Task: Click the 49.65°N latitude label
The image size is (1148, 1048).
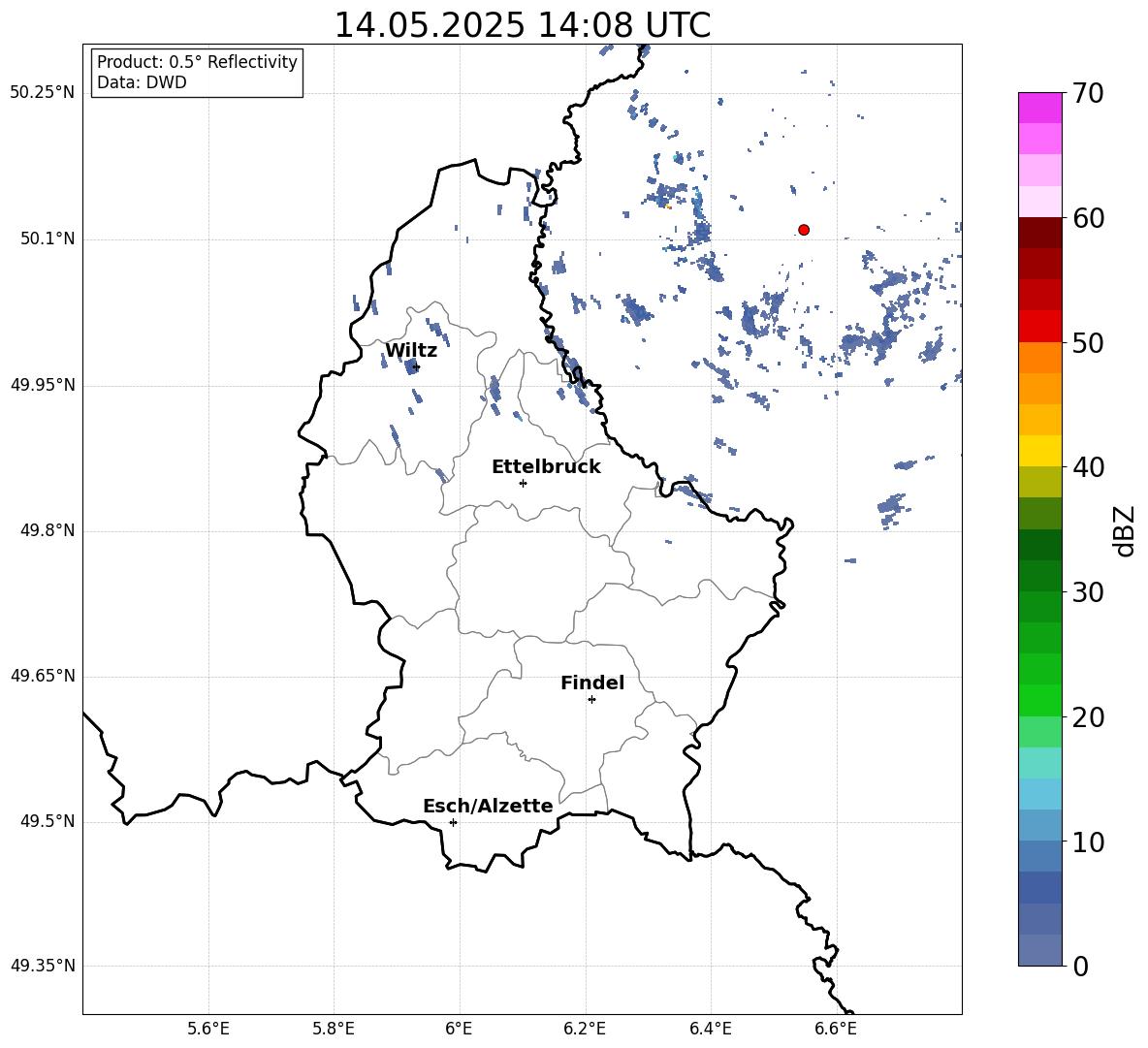Action: (43, 676)
